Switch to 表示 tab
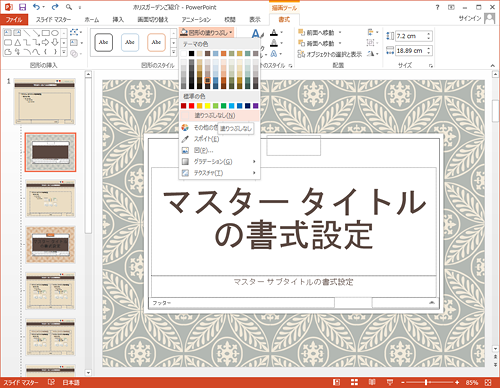500x388 pixels. click(255, 20)
